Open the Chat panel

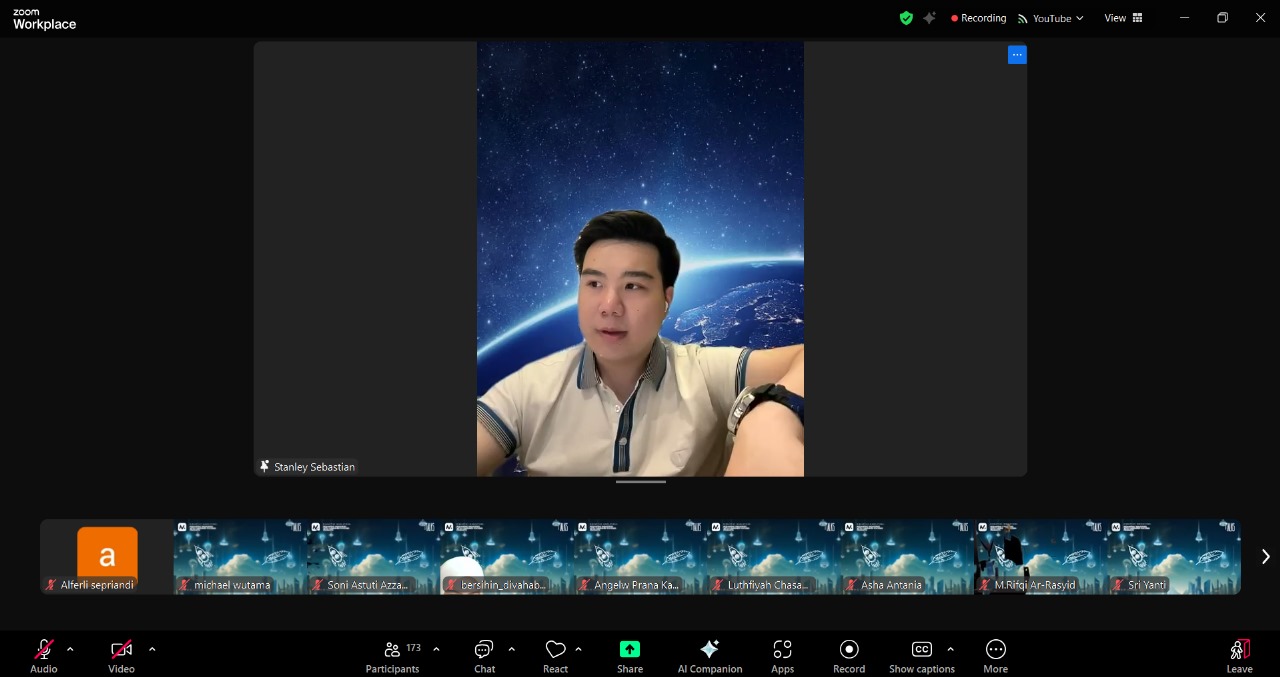pos(485,656)
